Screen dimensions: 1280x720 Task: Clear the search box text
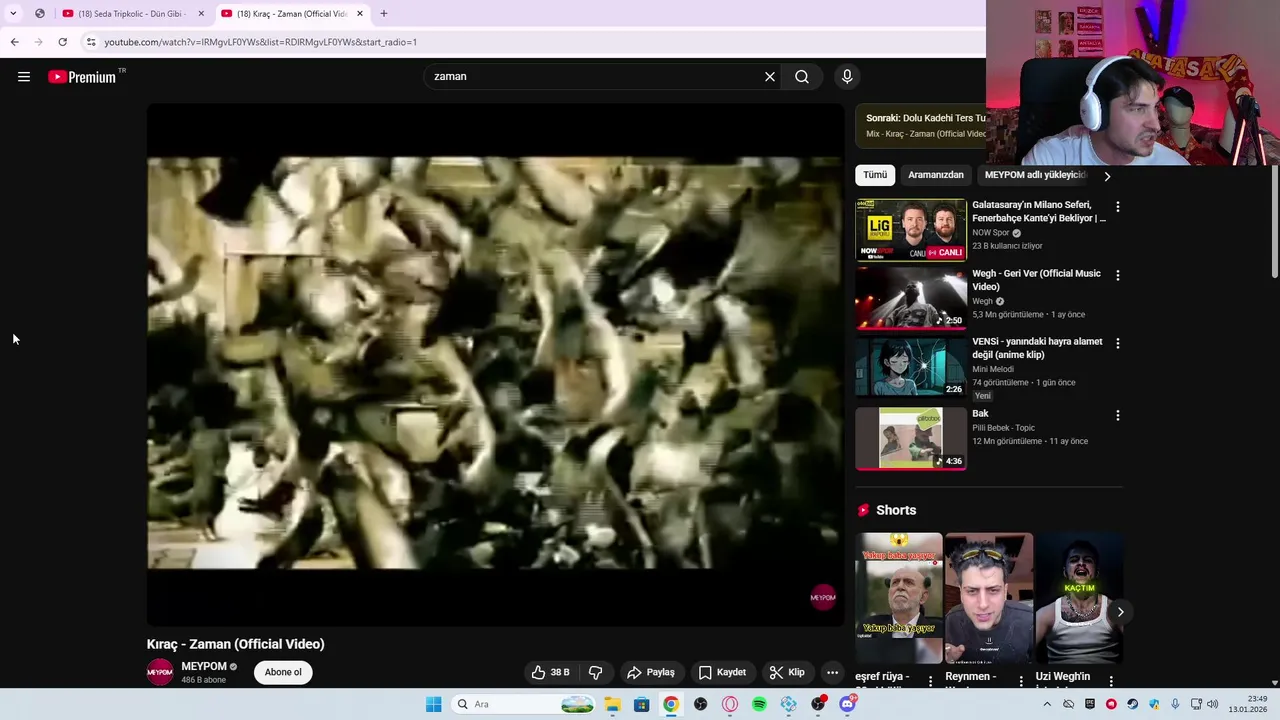[770, 77]
